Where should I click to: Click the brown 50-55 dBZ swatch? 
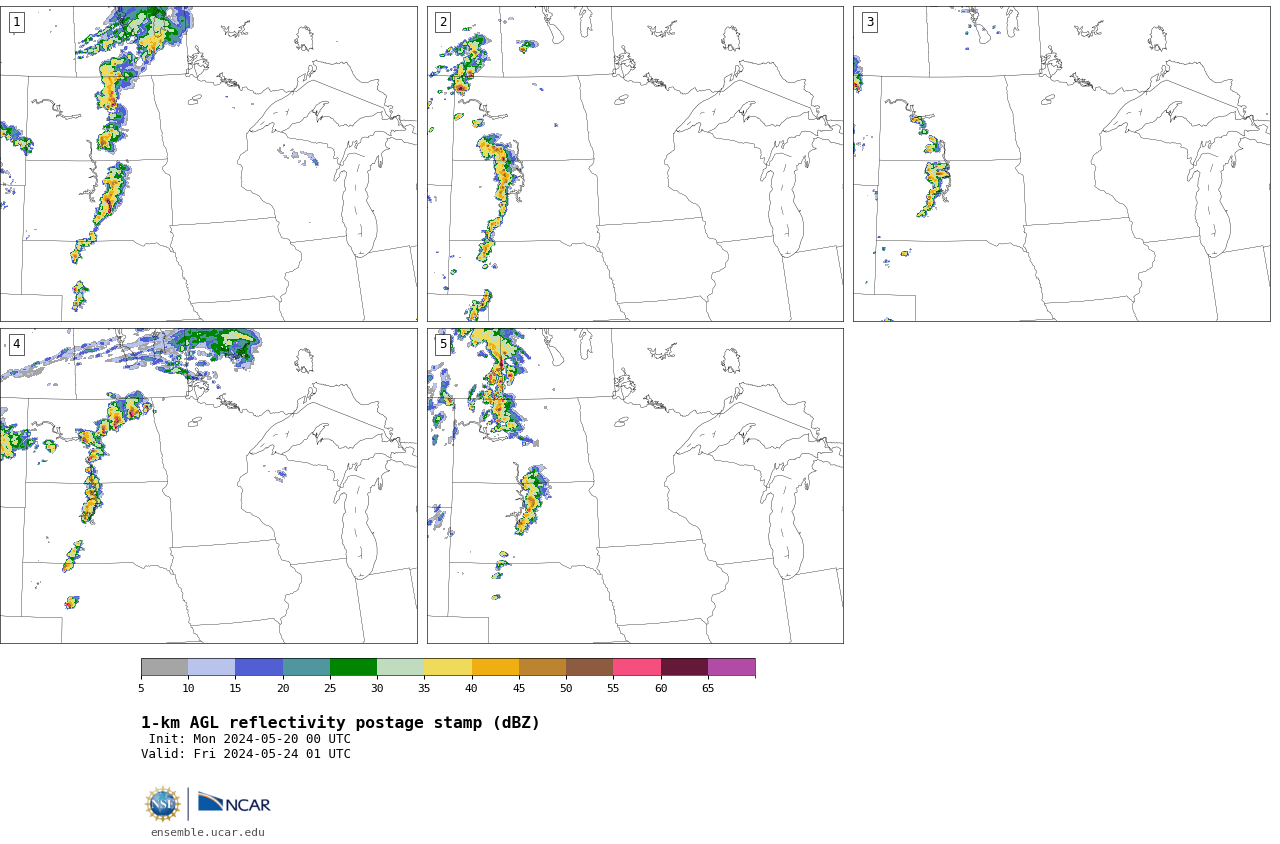click(x=589, y=667)
